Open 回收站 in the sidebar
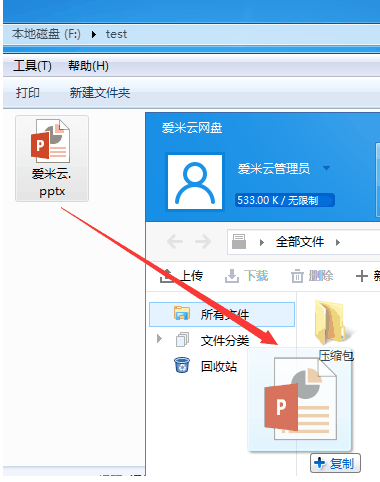380x482 pixels. coord(219,366)
